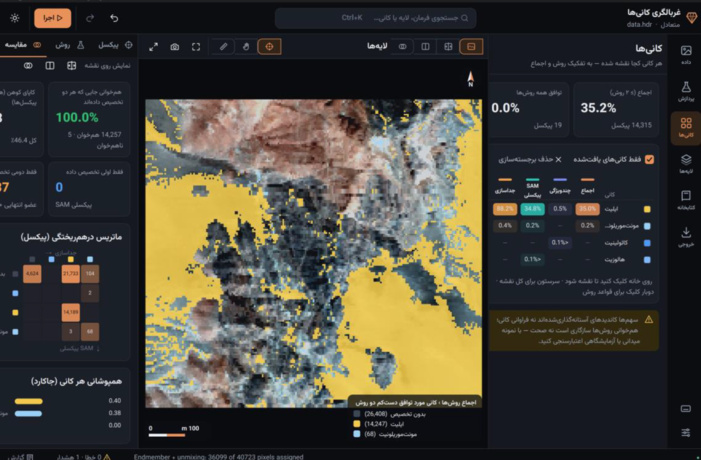Uncheck فقط کانی‌های یافت‌شده checkbox
This screenshot has width=701, height=460.
click(x=649, y=160)
